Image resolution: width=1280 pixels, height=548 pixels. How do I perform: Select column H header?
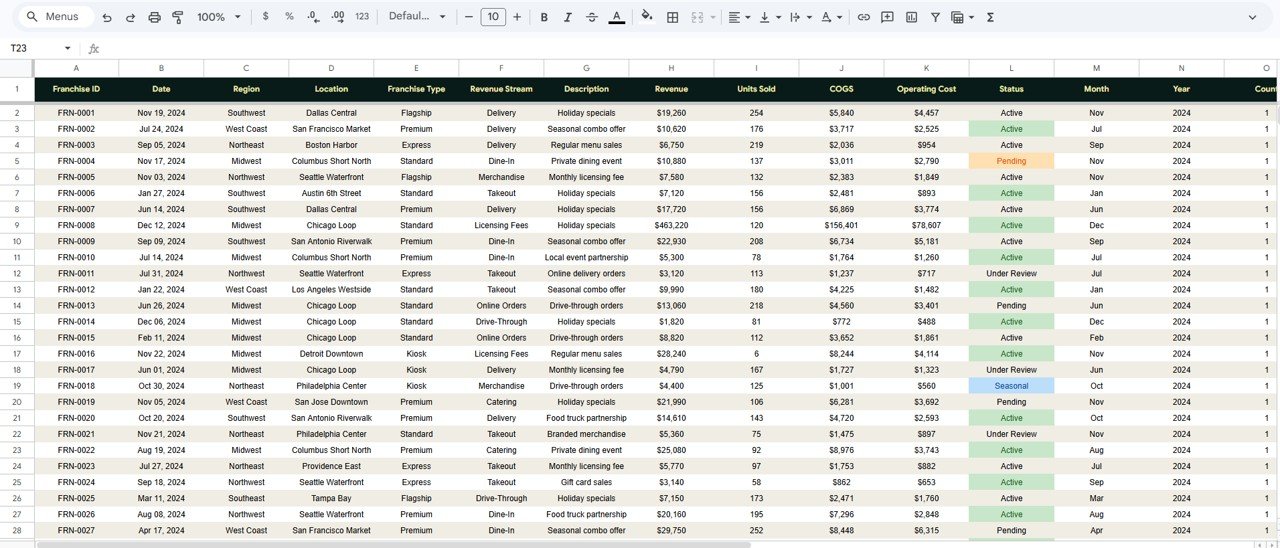671,68
